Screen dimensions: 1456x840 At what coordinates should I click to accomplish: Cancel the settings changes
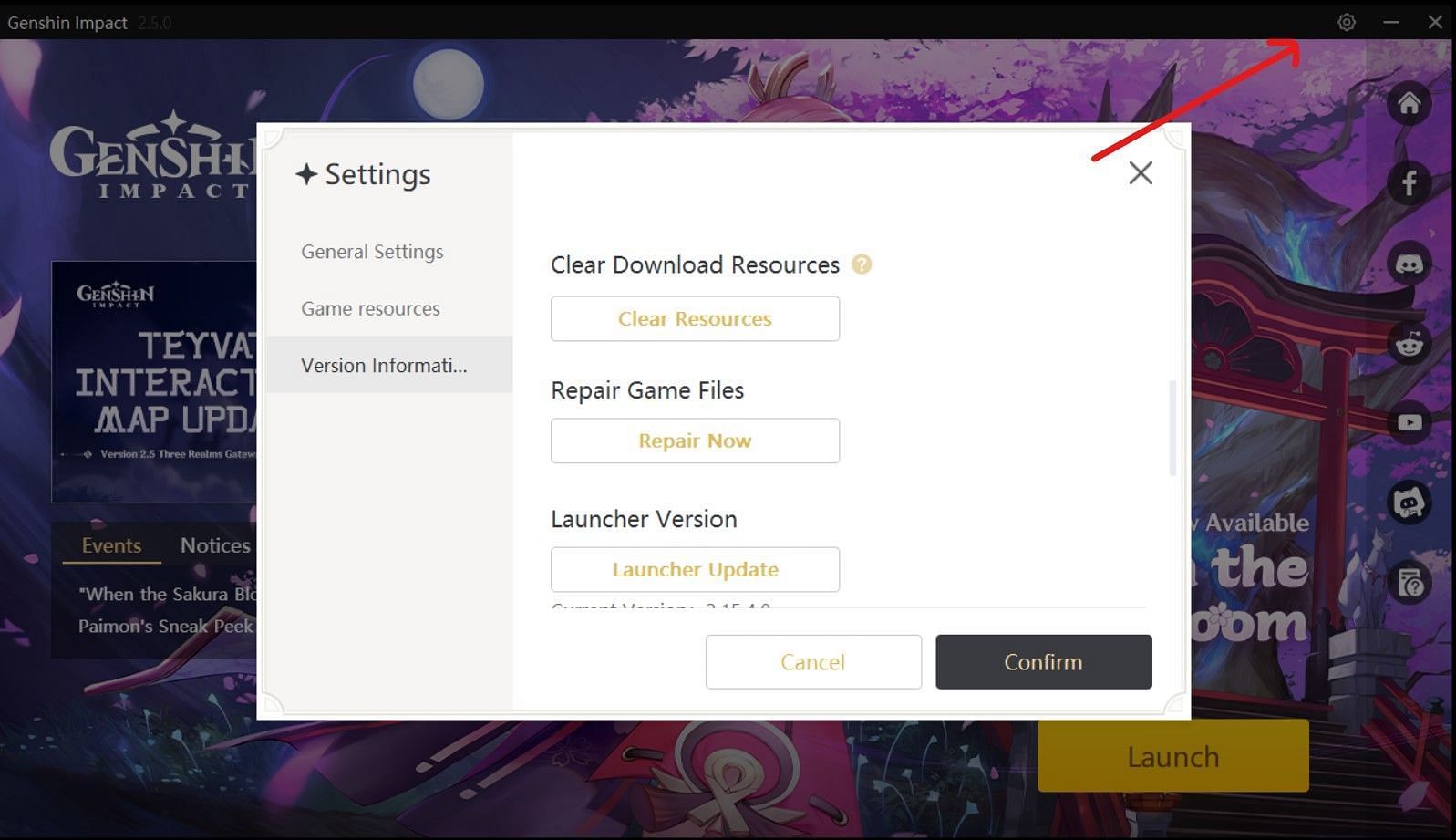813,662
